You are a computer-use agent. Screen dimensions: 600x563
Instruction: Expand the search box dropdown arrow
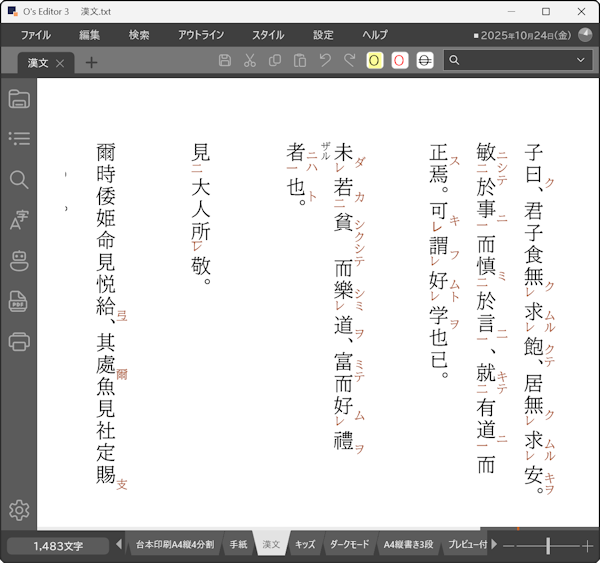[581, 61]
